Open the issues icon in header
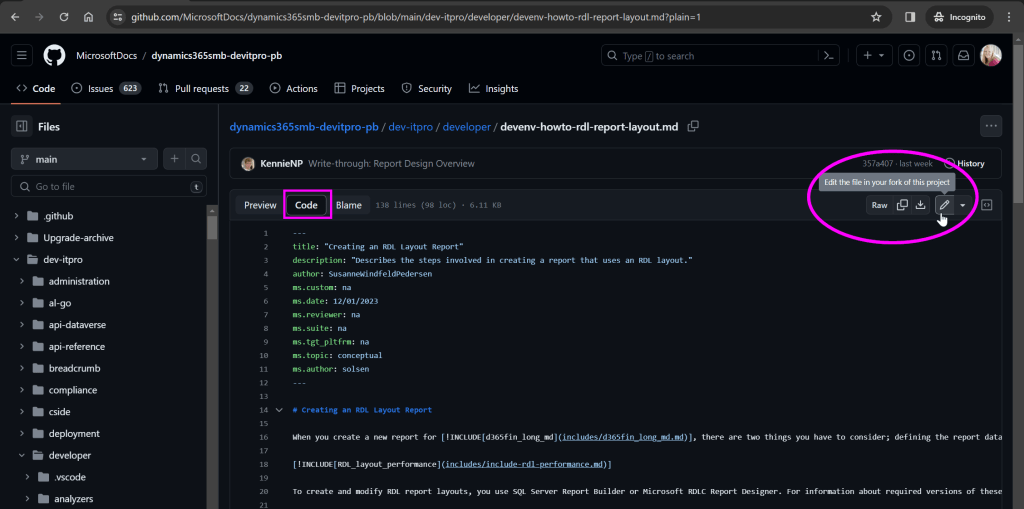 pyautogui.click(x=908, y=56)
